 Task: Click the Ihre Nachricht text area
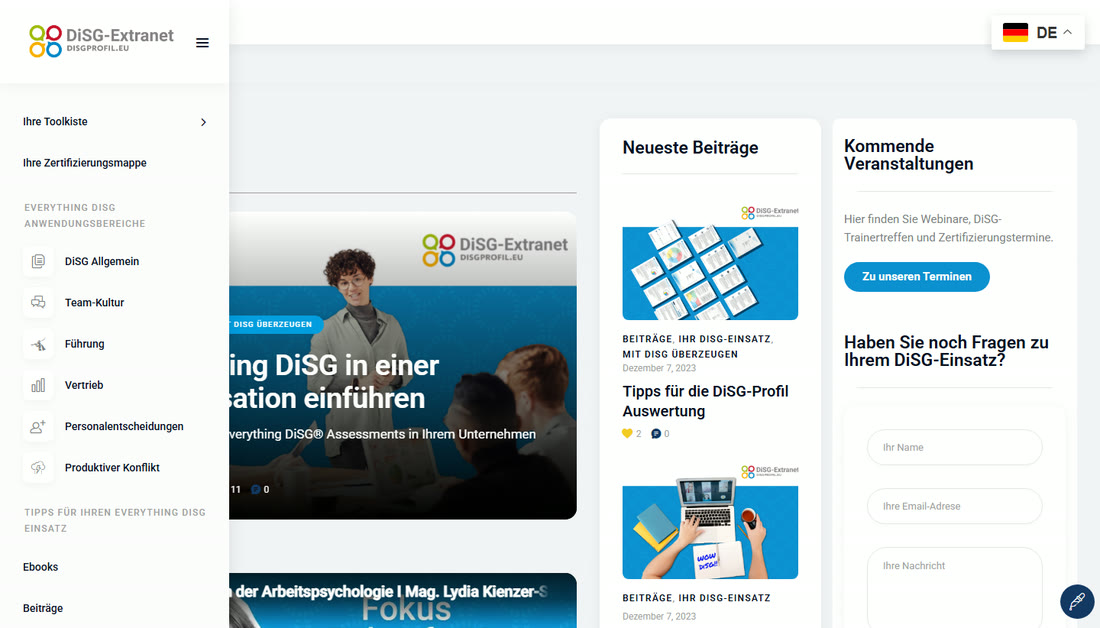click(954, 587)
